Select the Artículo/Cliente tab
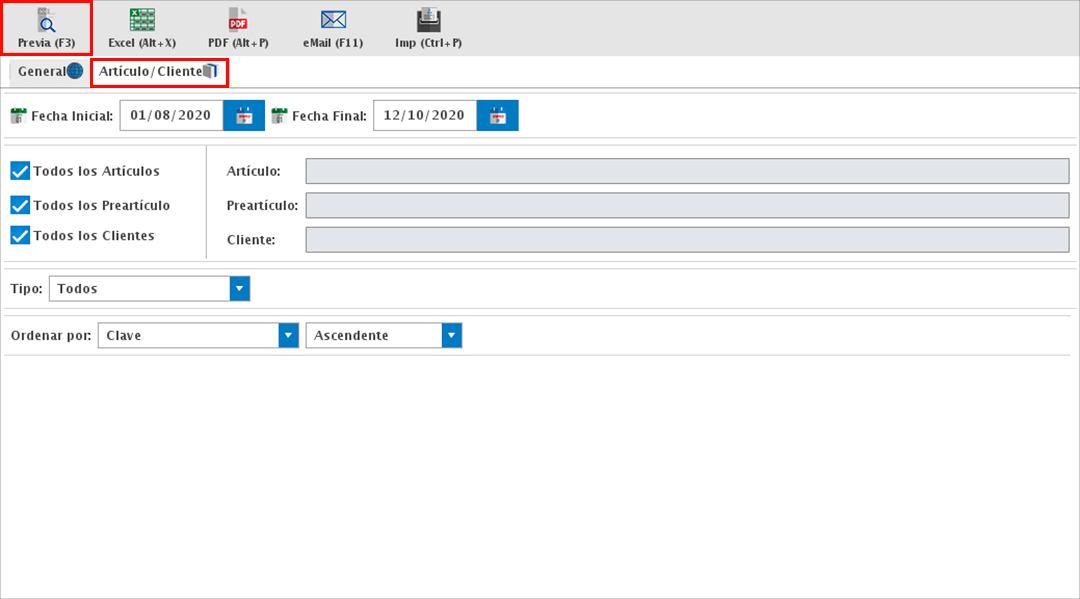The height and width of the screenshot is (599, 1080). click(158, 72)
